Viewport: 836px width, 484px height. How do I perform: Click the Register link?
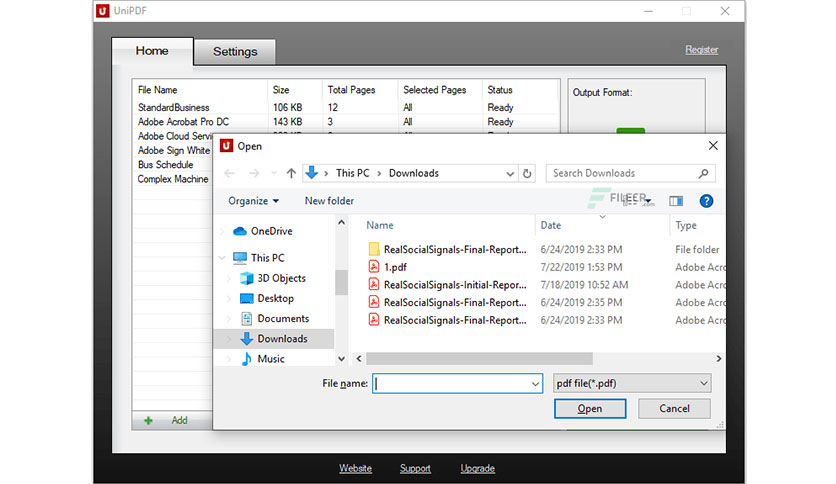point(702,50)
